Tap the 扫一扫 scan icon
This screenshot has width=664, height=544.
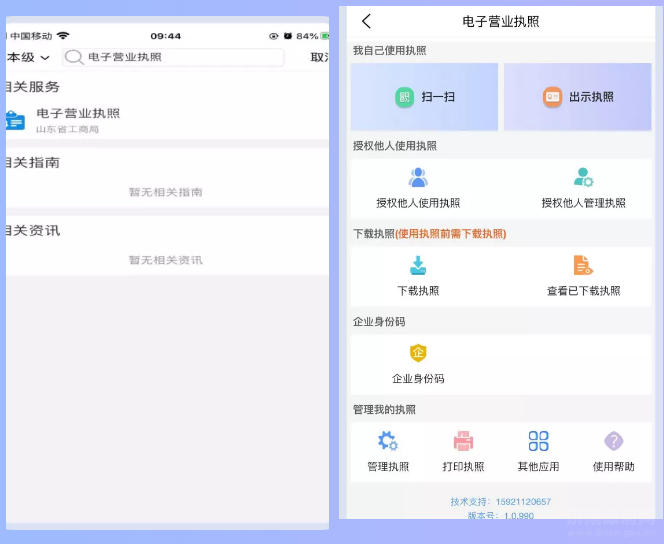(405, 97)
